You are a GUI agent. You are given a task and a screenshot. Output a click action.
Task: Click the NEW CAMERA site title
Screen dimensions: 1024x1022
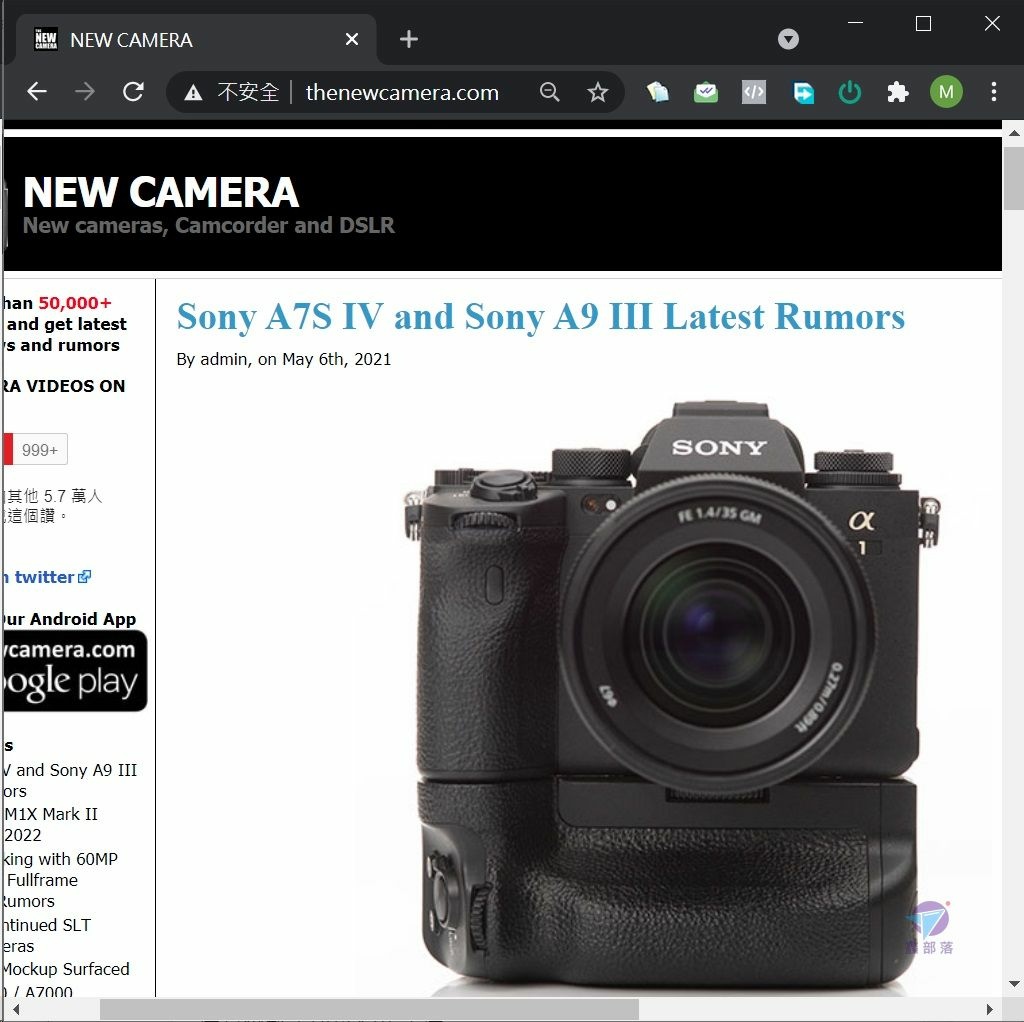[161, 191]
